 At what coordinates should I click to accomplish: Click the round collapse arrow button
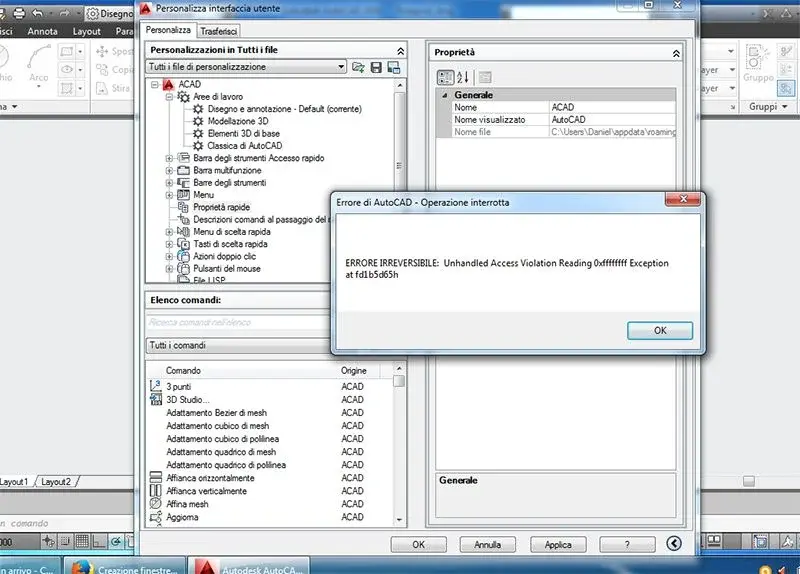673,543
